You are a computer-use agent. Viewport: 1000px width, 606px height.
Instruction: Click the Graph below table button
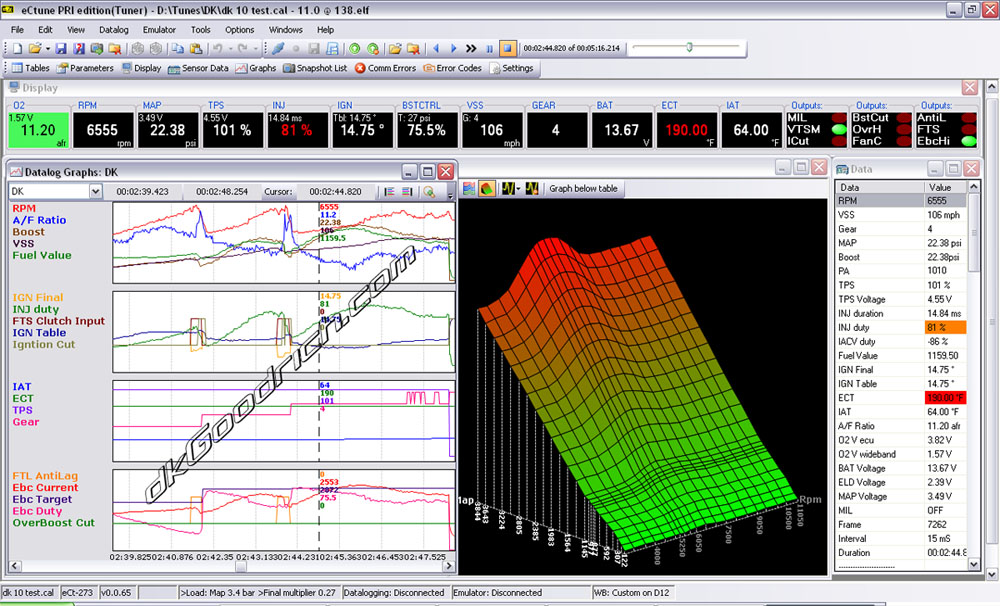583,188
